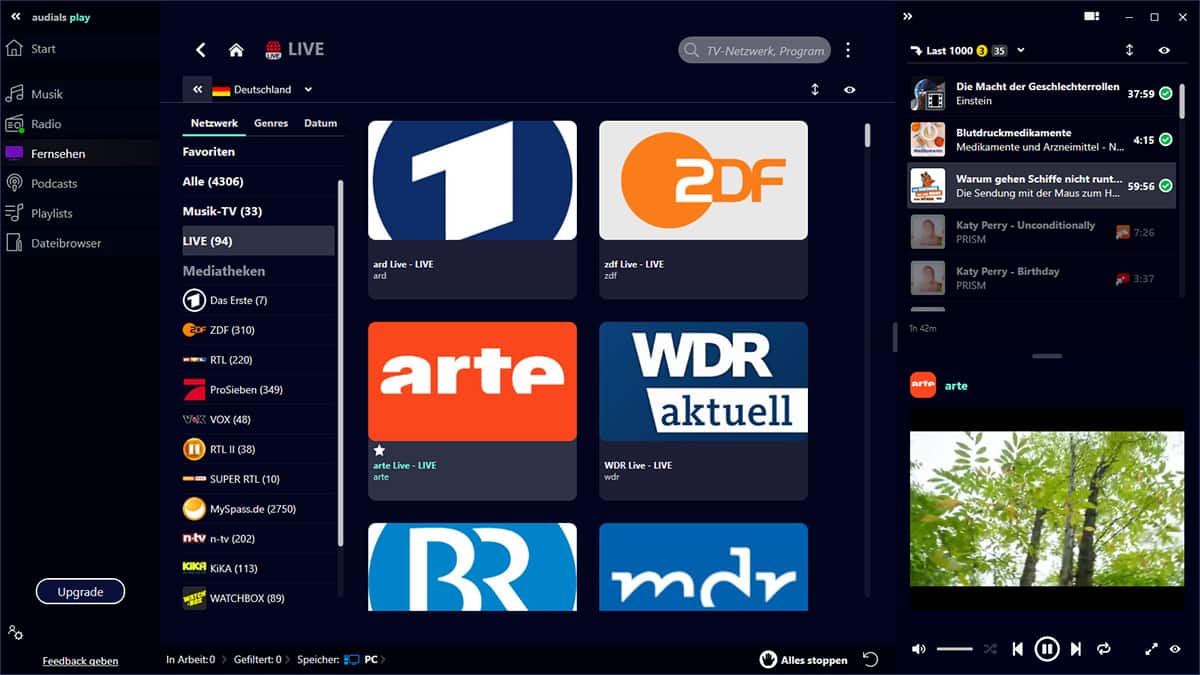Select Die Macht der Geschlechterrollen item
Image resolution: width=1200 pixels, height=675 pixels.
1041,94
